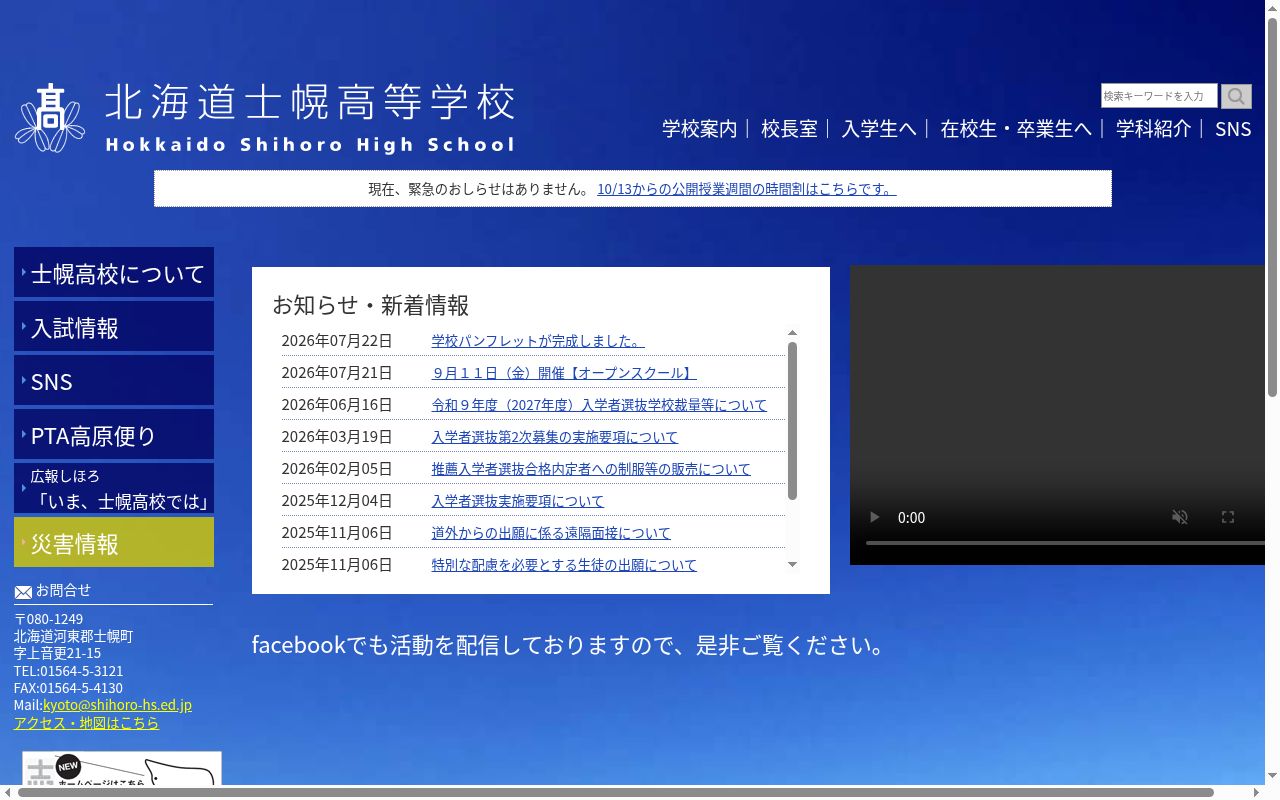1280x800 pixels.
Task: Unmute the video sound
Action: pos(1180,517)
